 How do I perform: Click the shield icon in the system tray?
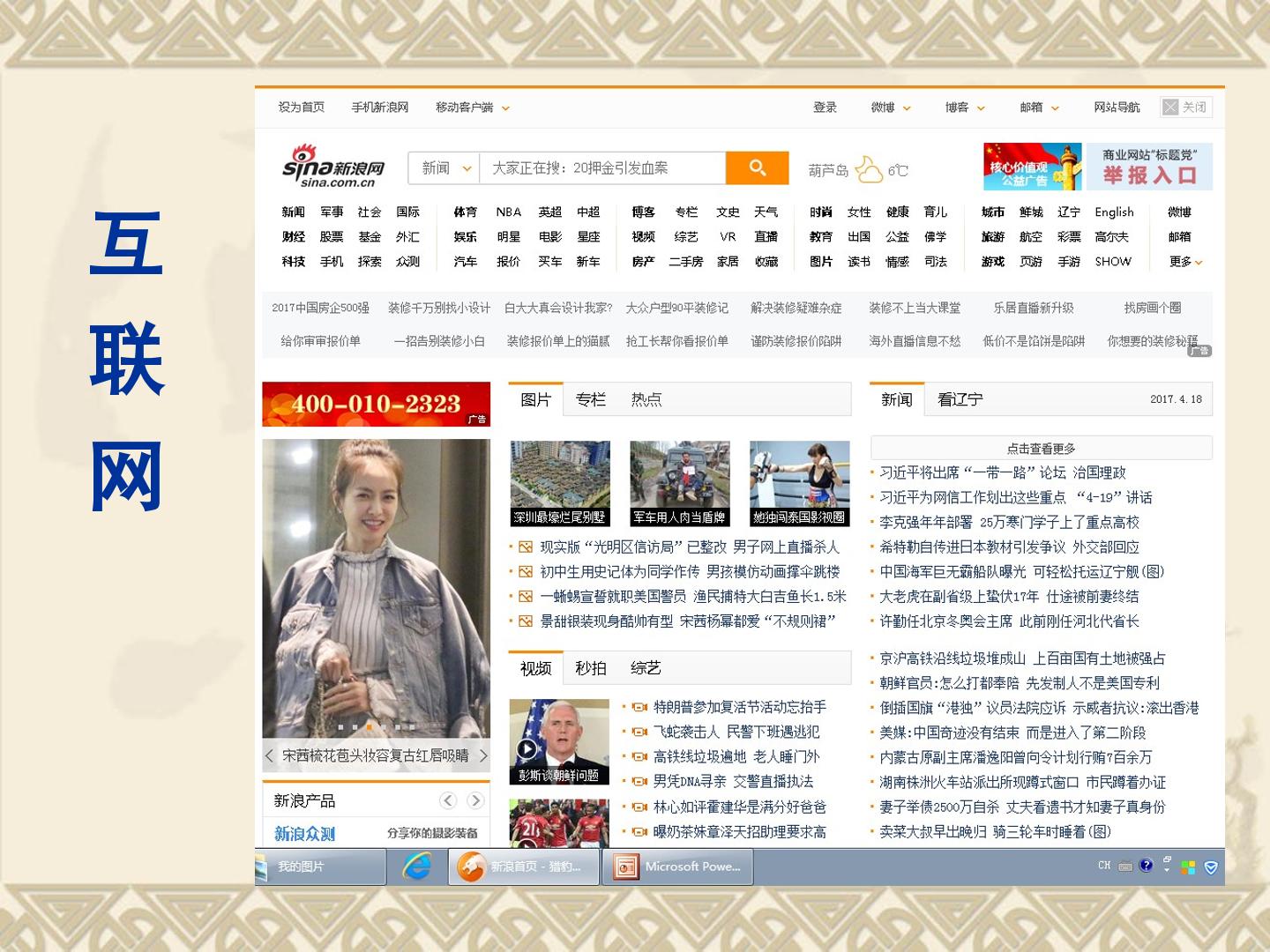point(1211,867)
